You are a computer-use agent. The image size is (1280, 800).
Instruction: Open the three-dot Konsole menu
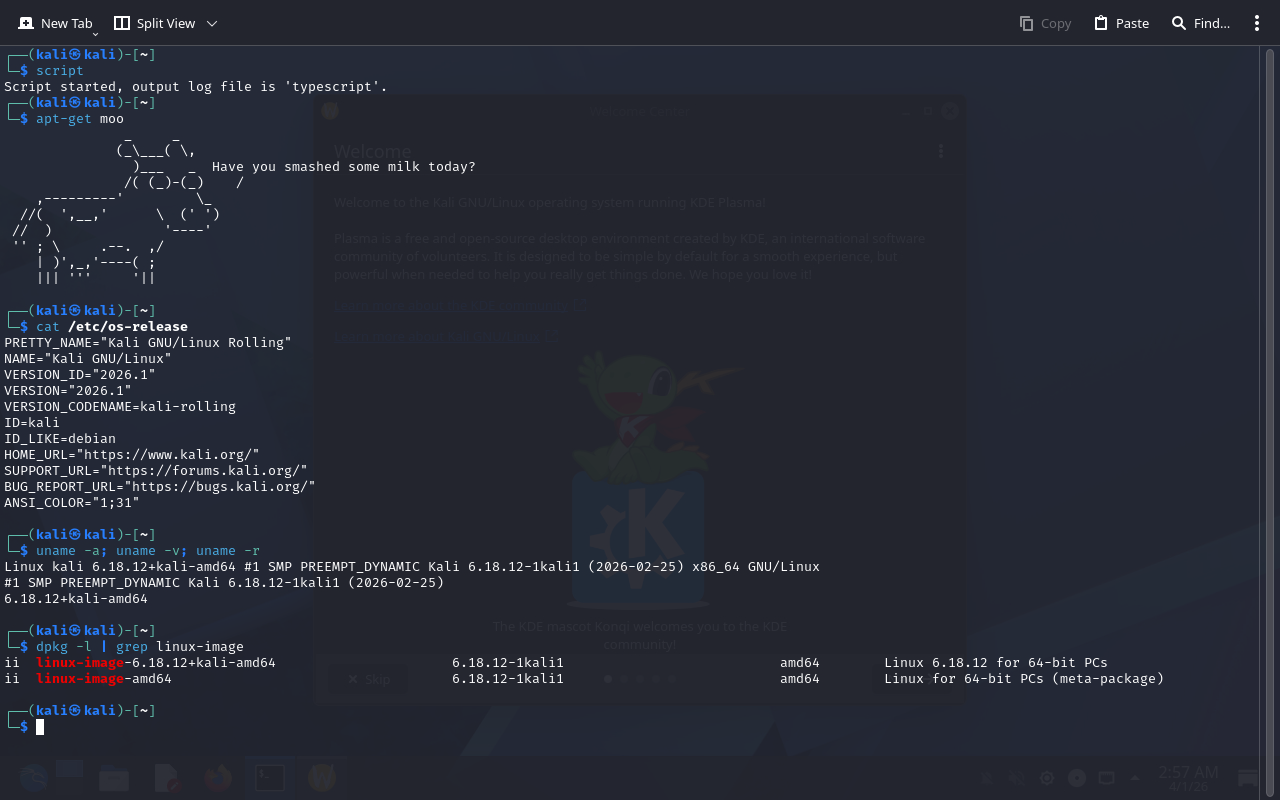1257,23
